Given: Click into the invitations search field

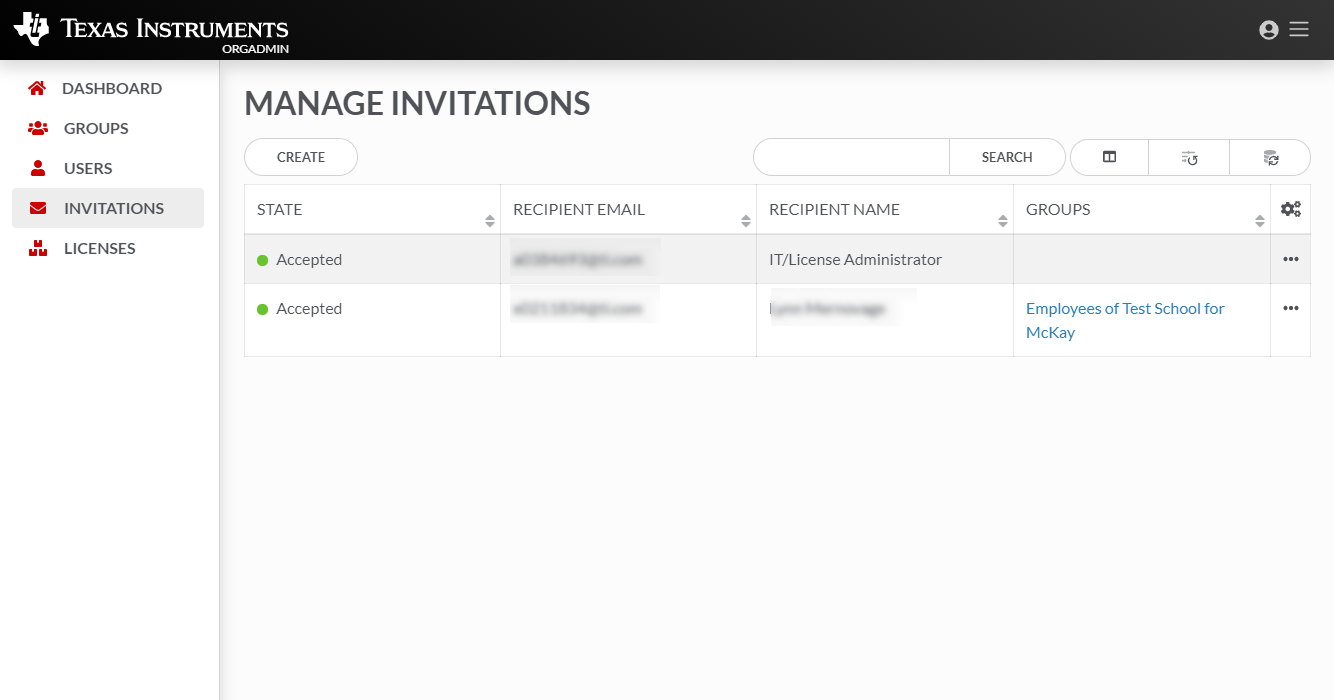Looking at the screenshot, I should [x=851, y=157].
